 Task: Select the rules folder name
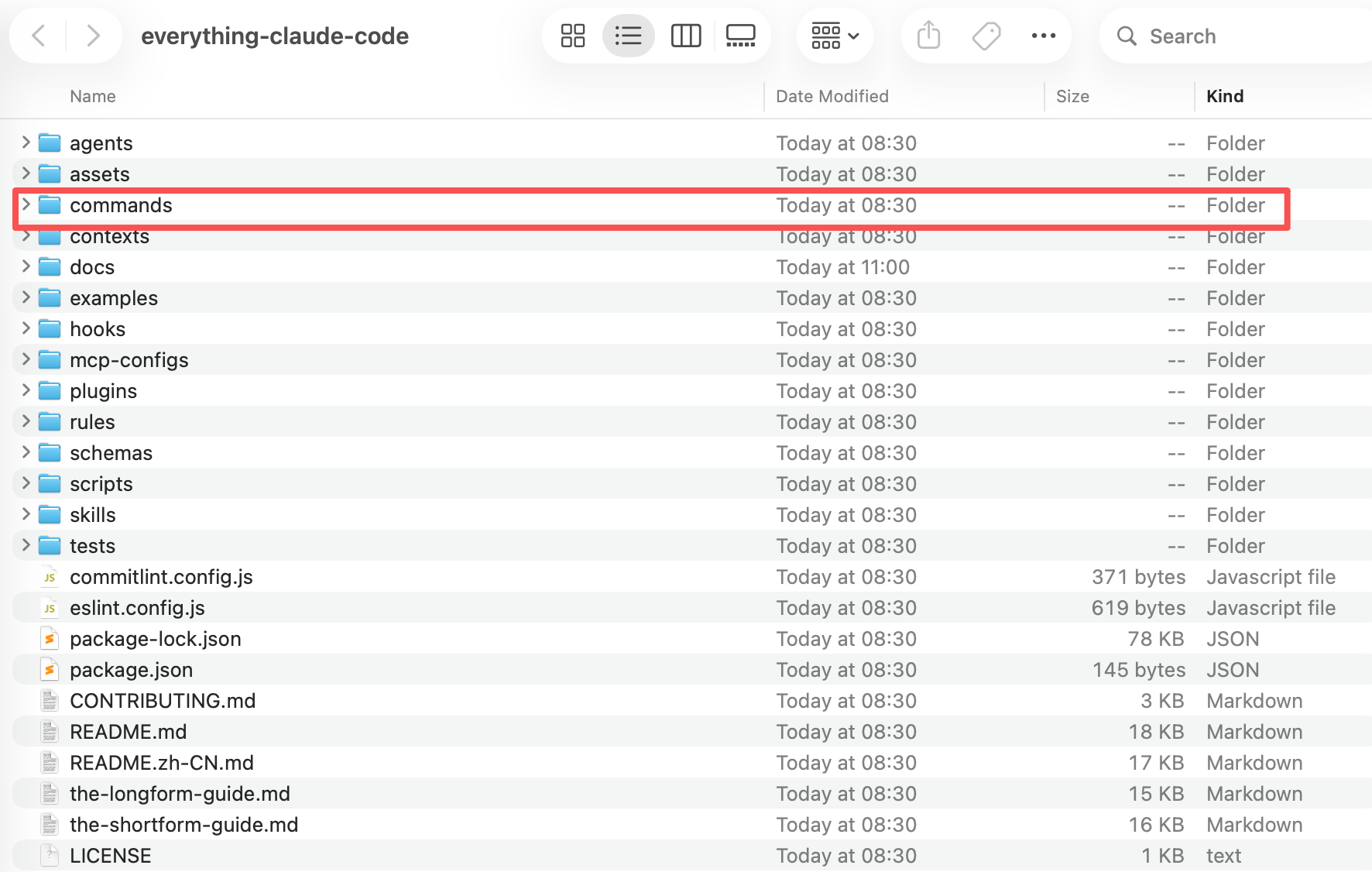click(92, 422)
